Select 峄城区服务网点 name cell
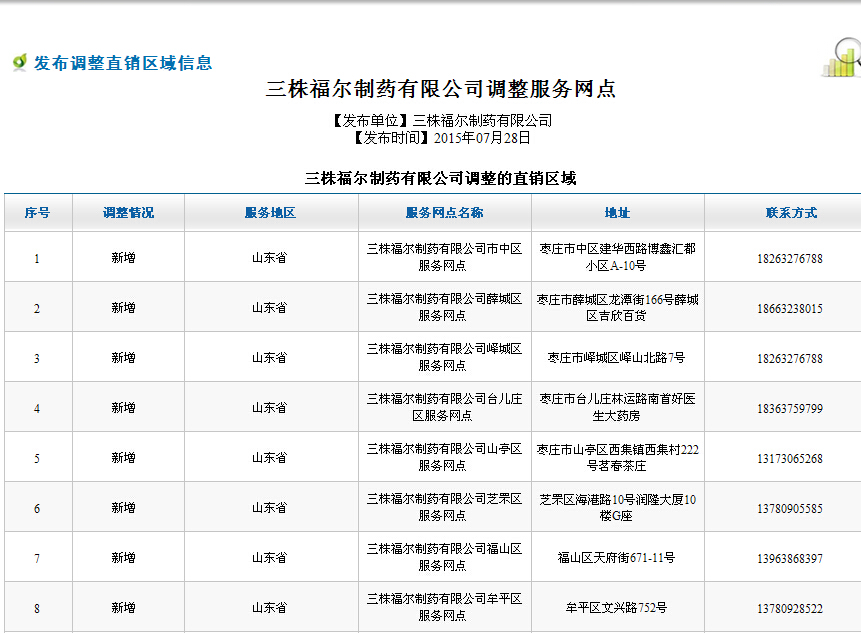861x633 pixels. tap(444, 357)
